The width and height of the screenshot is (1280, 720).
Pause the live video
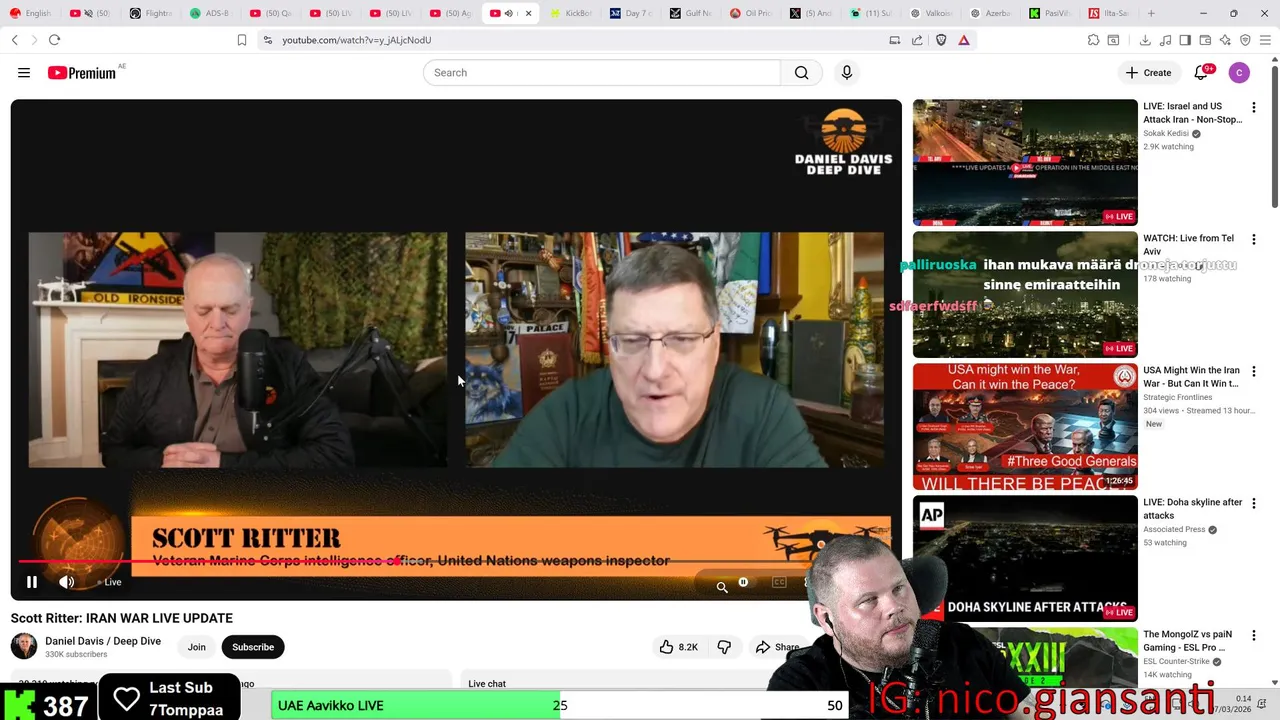[x=32, y=582]
